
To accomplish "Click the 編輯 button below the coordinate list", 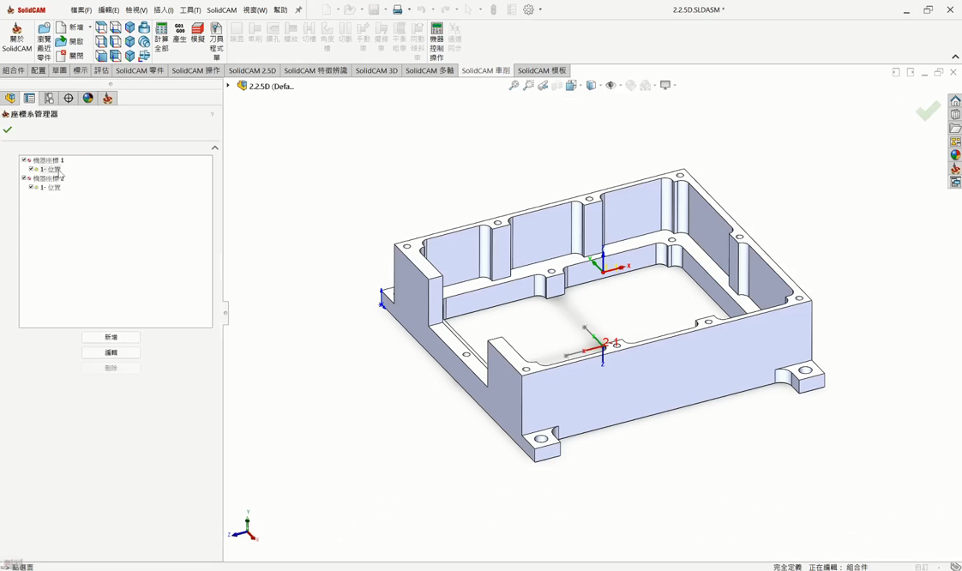I will [x=111, y=353].
